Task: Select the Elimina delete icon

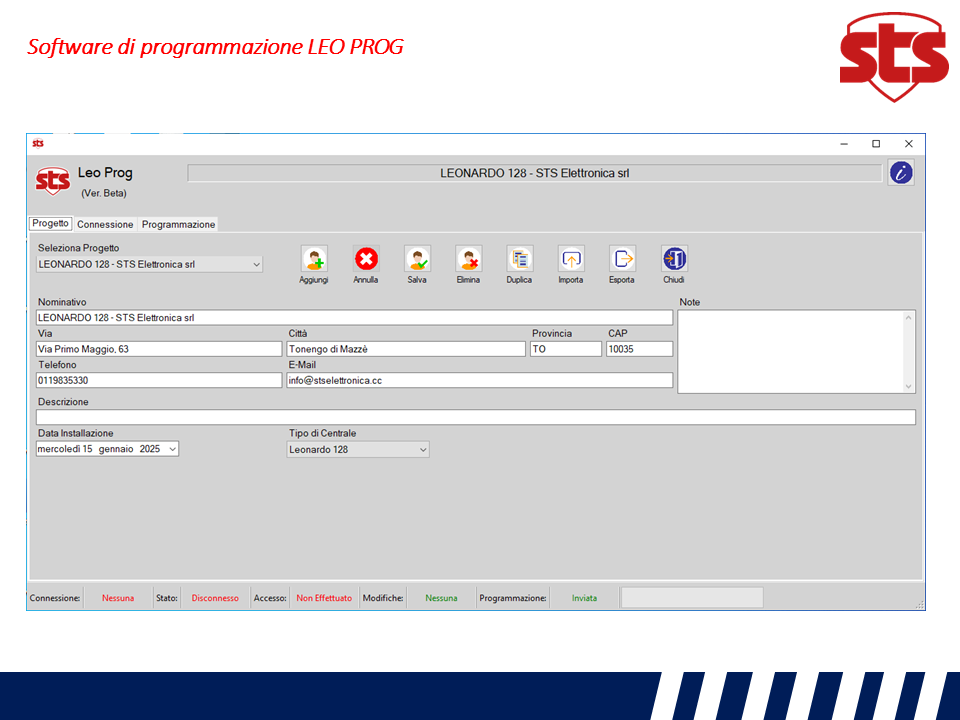Action: [x=468, y=259]
